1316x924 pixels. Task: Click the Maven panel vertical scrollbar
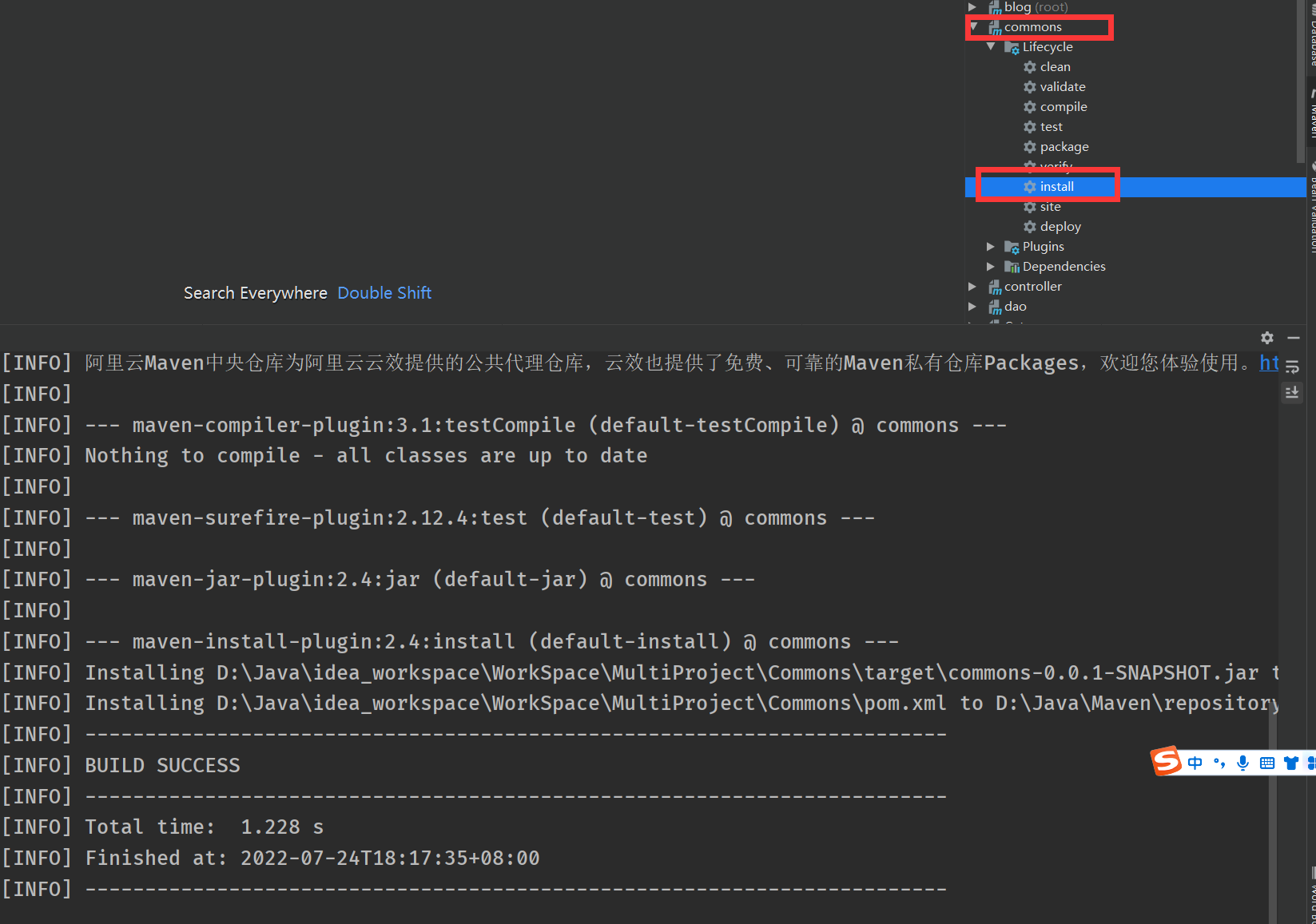click(x=1301, y=80)
